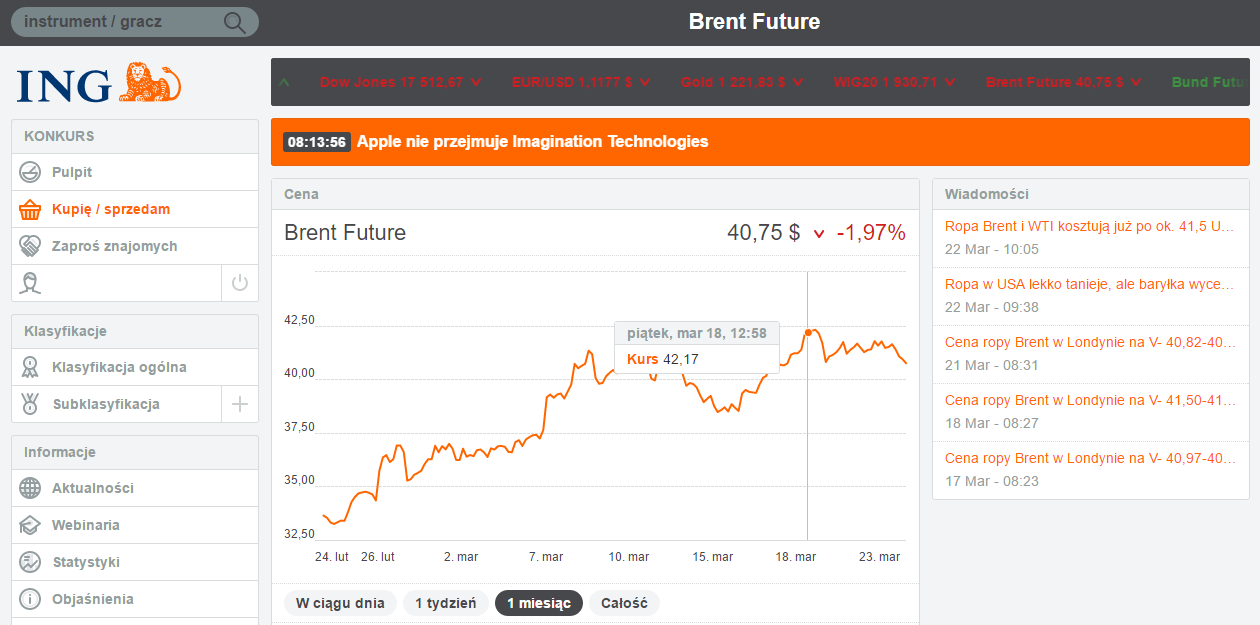Click the chart data point at mar 18
The width and height of the screenshot is (1260, 625).
point(808,332)
